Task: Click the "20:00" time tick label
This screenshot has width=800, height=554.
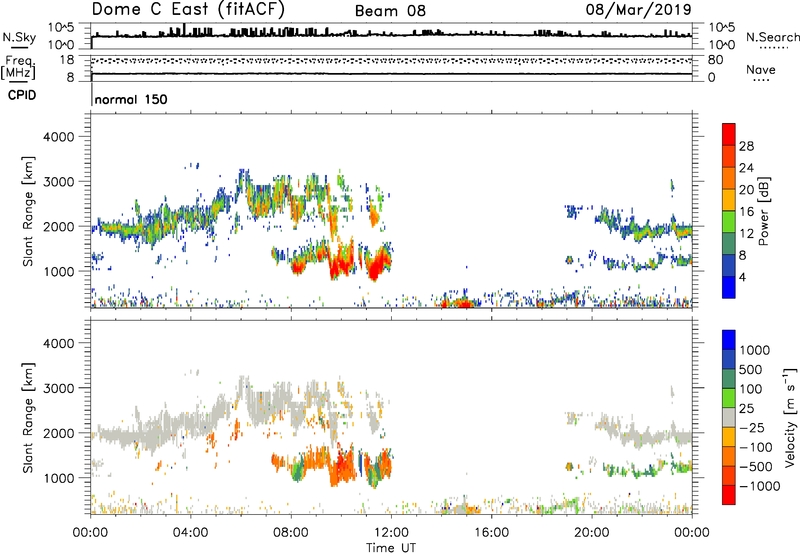Action: pyautogui.click(x=592, y=533)
